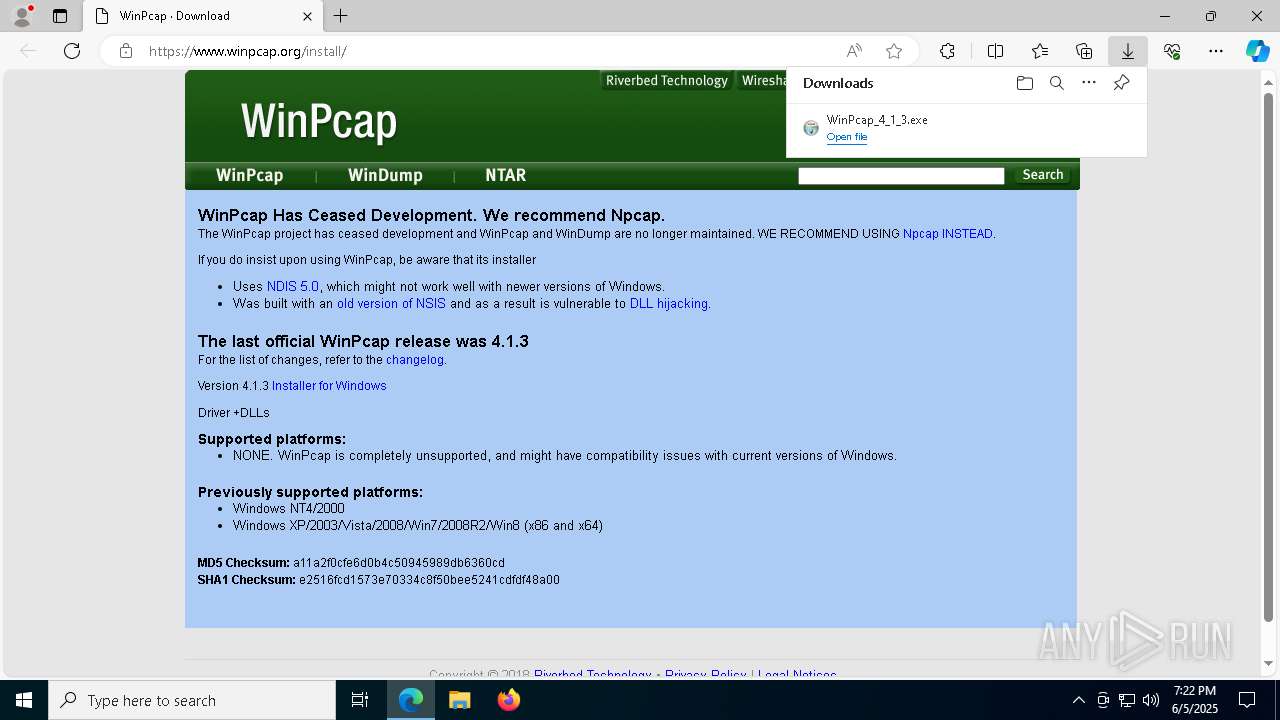
Task: Open the Copilot sidebar icon
Action: [x=1257, y=51]
